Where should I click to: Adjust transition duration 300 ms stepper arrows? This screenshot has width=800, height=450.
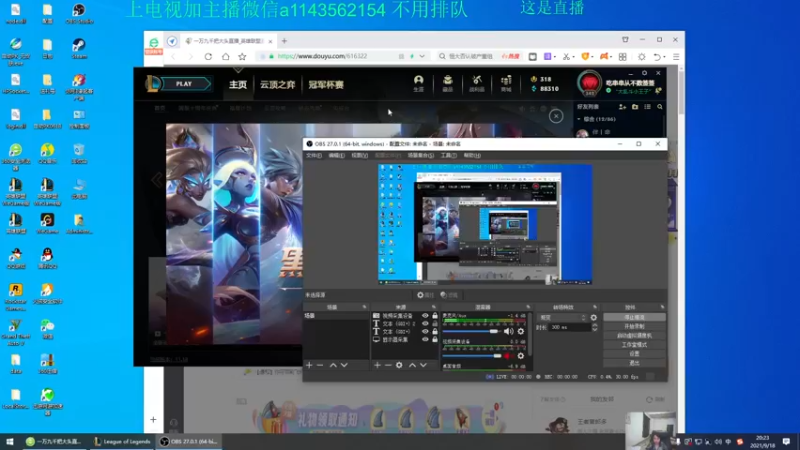pyautogui.click(x=594, y=327)
